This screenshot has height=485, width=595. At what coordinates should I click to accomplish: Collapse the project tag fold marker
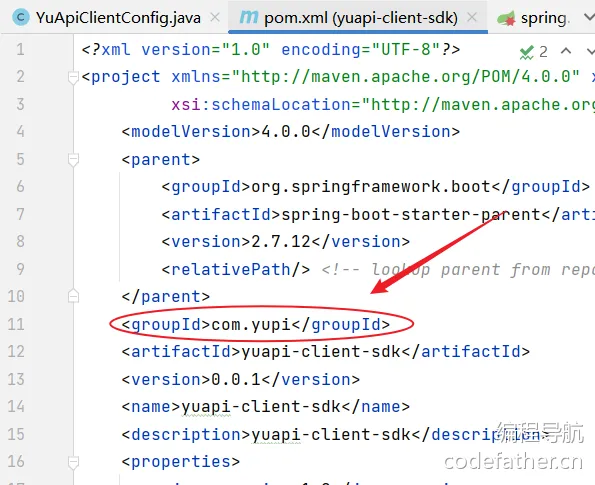point(73,77)
